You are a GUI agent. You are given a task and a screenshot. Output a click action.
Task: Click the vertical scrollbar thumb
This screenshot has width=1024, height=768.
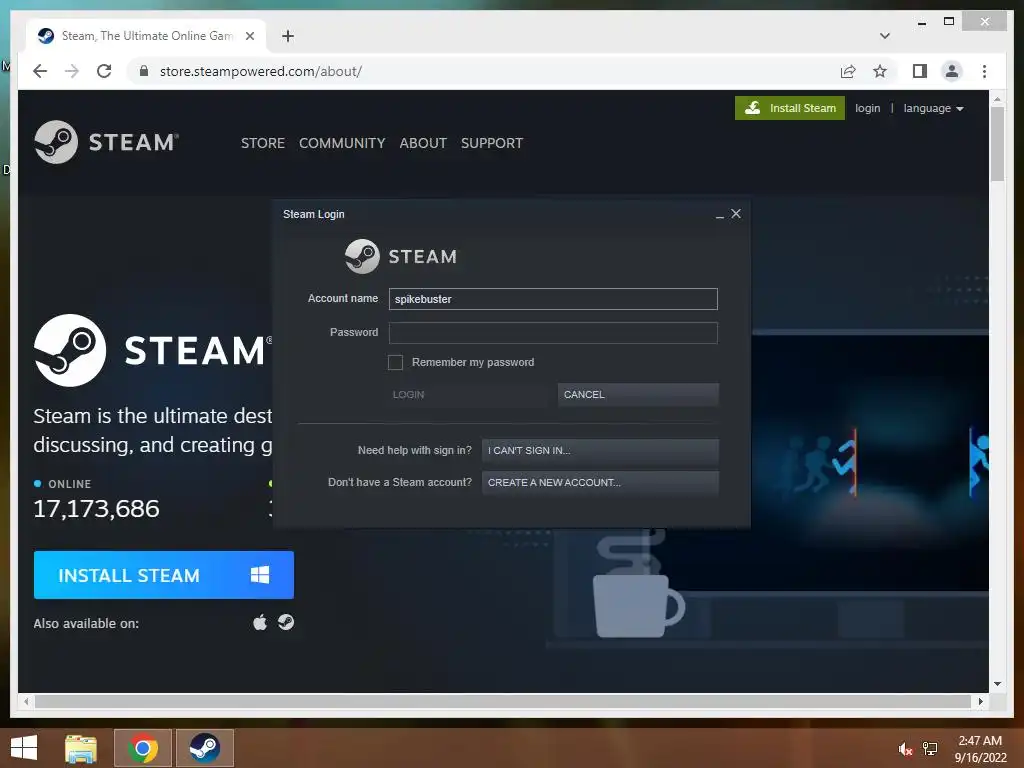tap(997, 144)
